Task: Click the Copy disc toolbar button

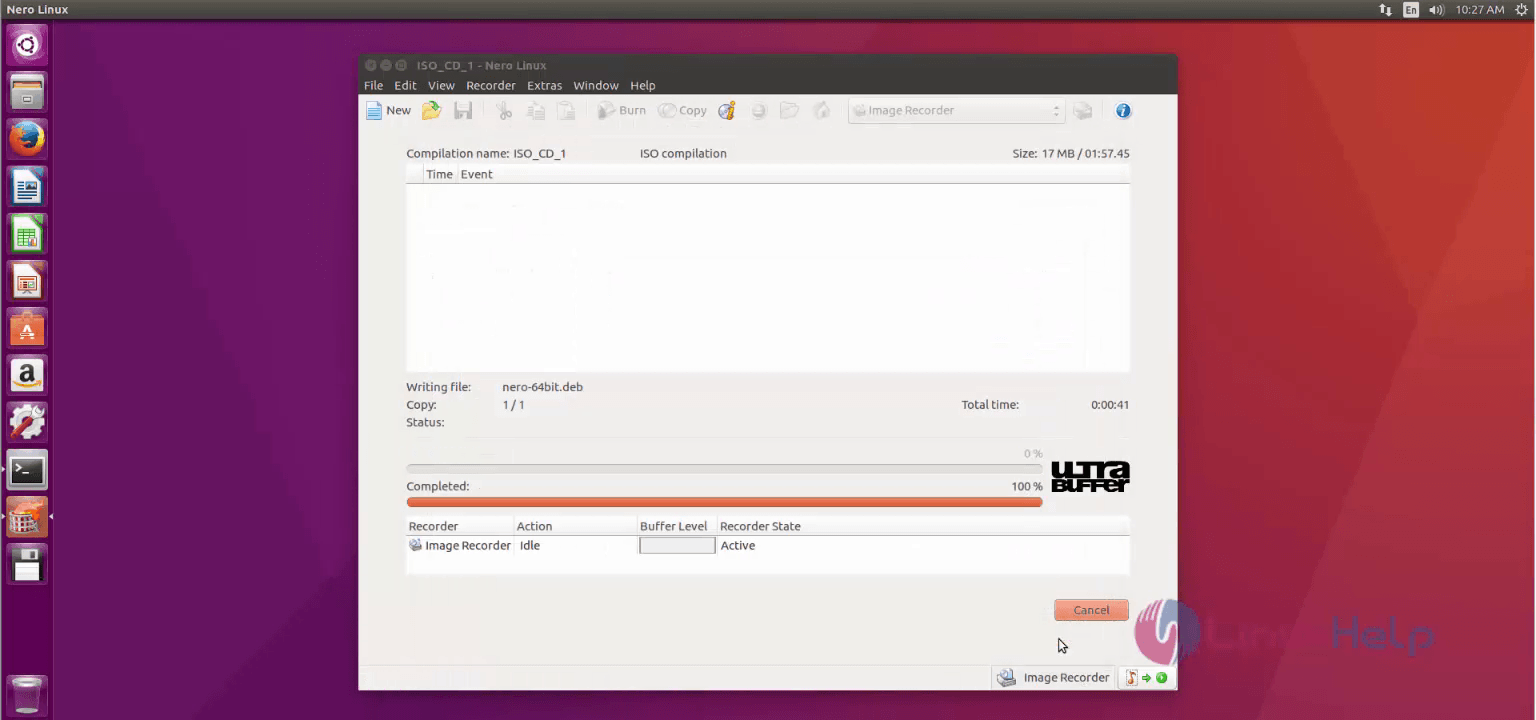Action: tap(682, 111)
